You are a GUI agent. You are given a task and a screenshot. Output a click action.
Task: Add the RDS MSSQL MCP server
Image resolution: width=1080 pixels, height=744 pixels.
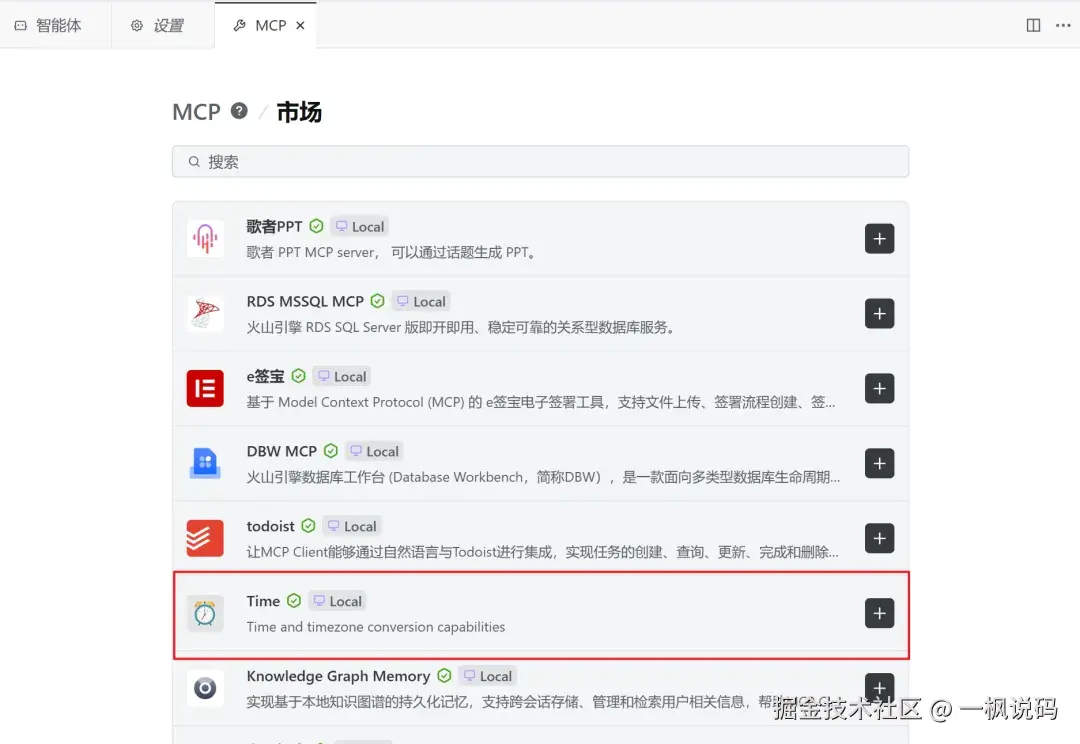(880, 314)
